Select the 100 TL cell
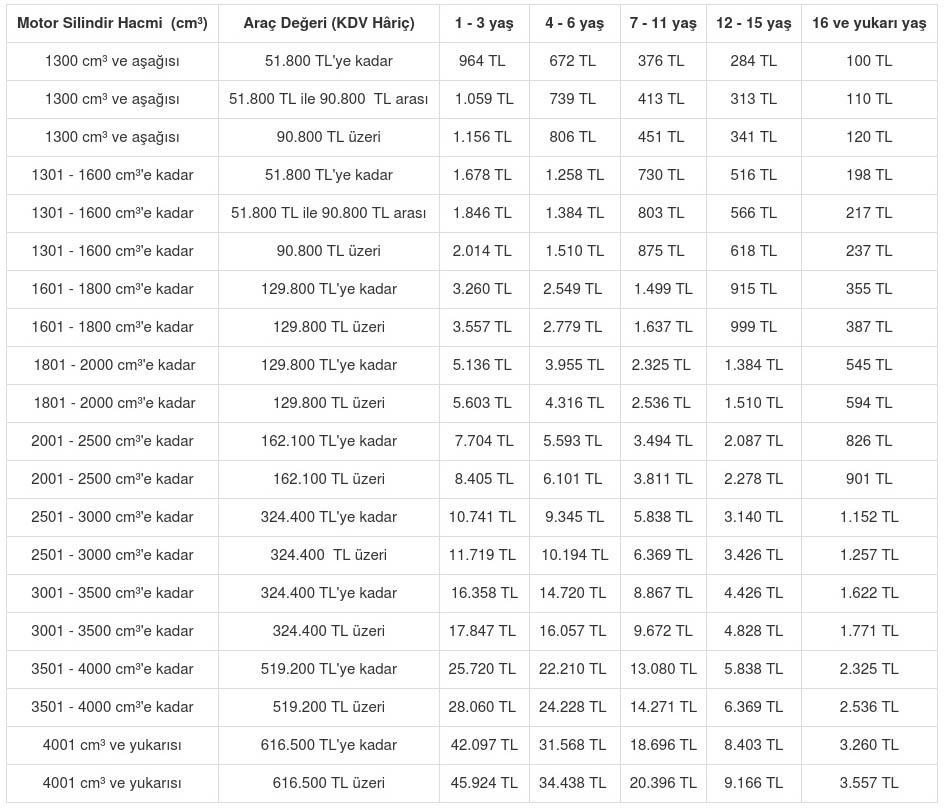The image size is (948, 812). (x=868, y=61)
